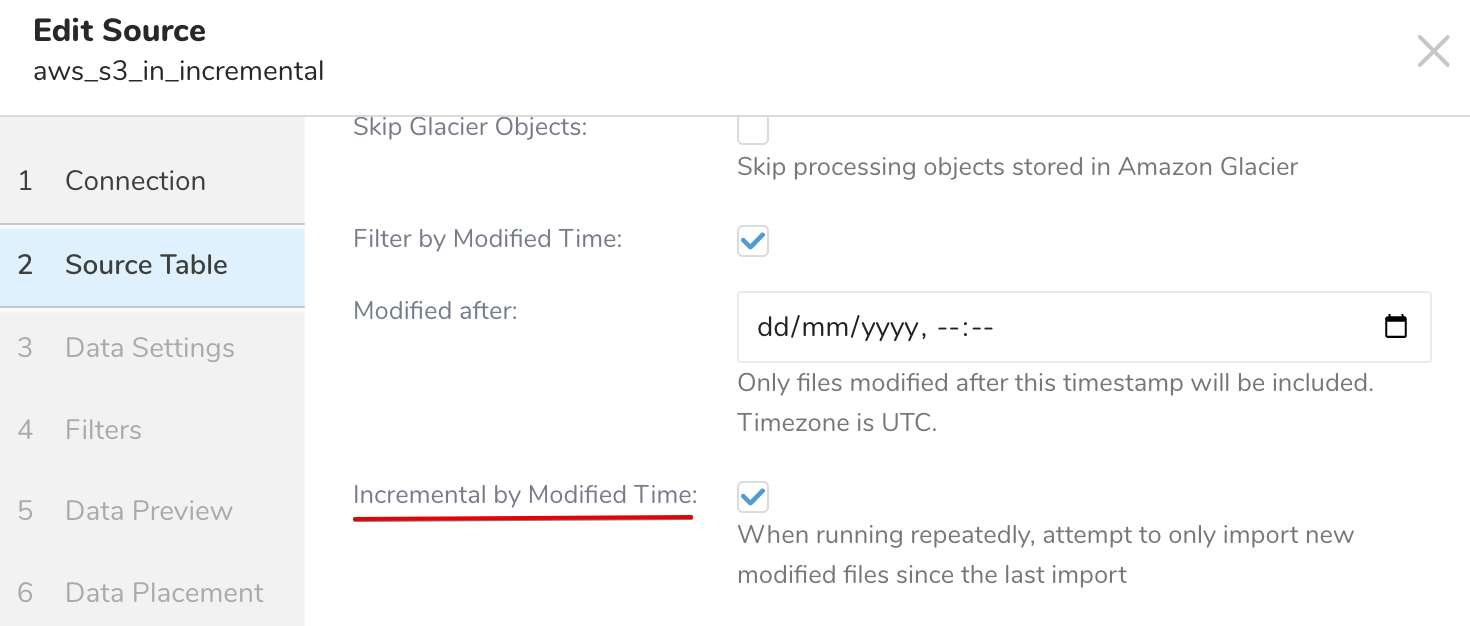Click the Edit Source dialog title

[120, 31]
